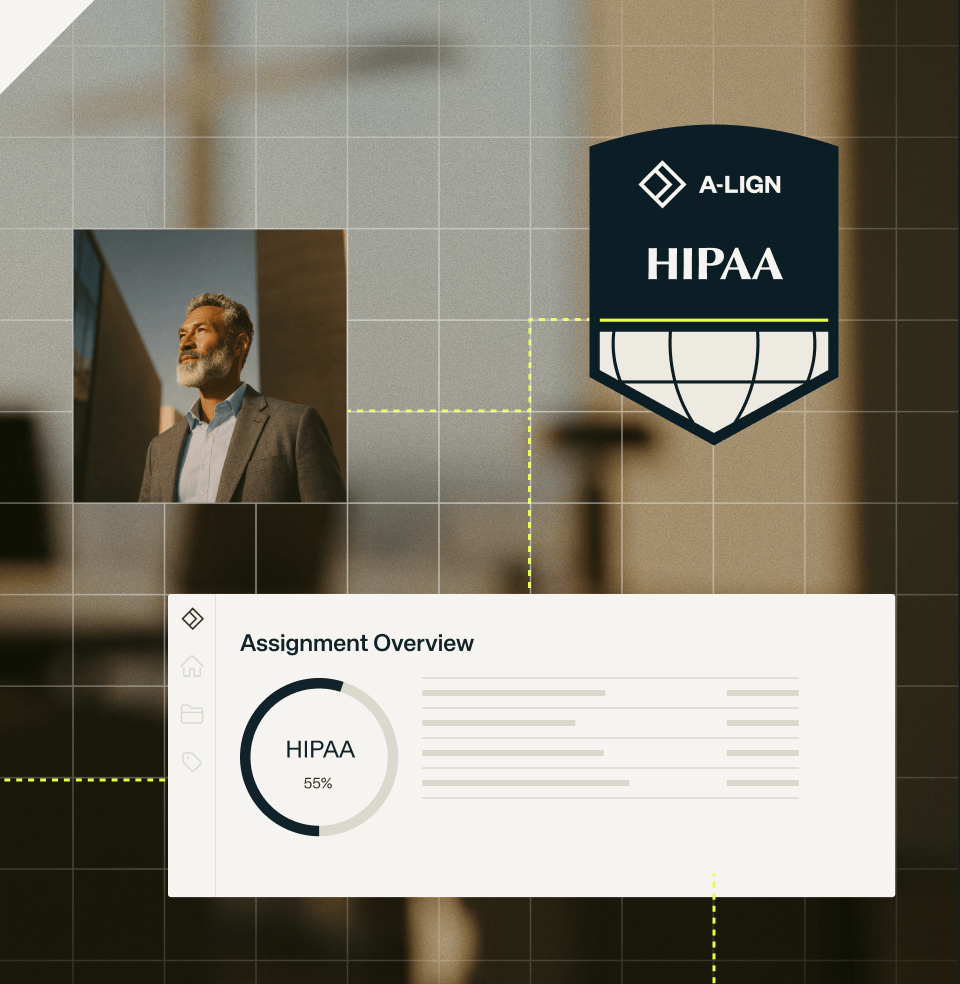Viewport: 960px width, 984px height.
Task: Click the globe graphic on the badge
Action: click(714, 382)
